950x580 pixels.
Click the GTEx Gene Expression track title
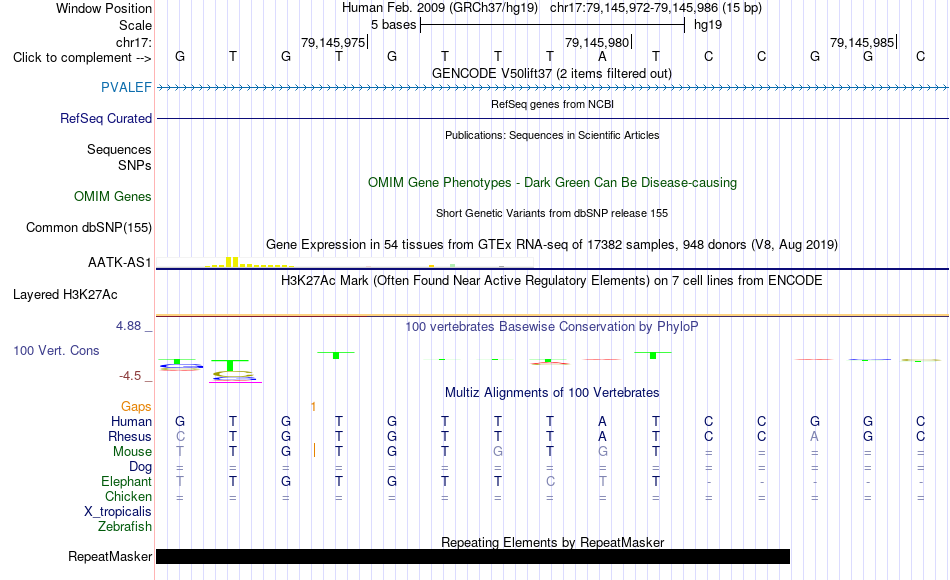click(552, 244)
